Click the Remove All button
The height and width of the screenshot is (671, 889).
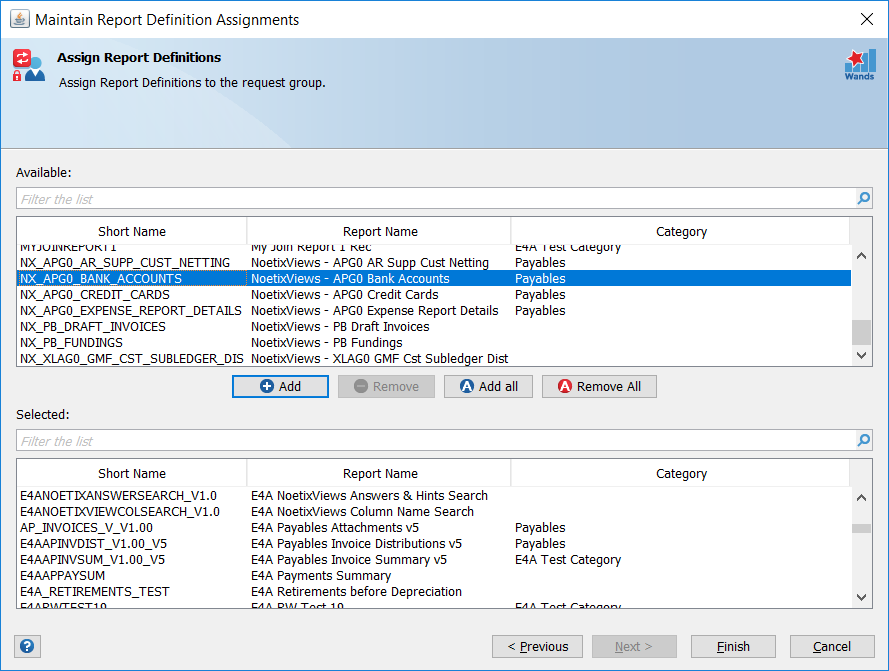[x=599, y=386]
